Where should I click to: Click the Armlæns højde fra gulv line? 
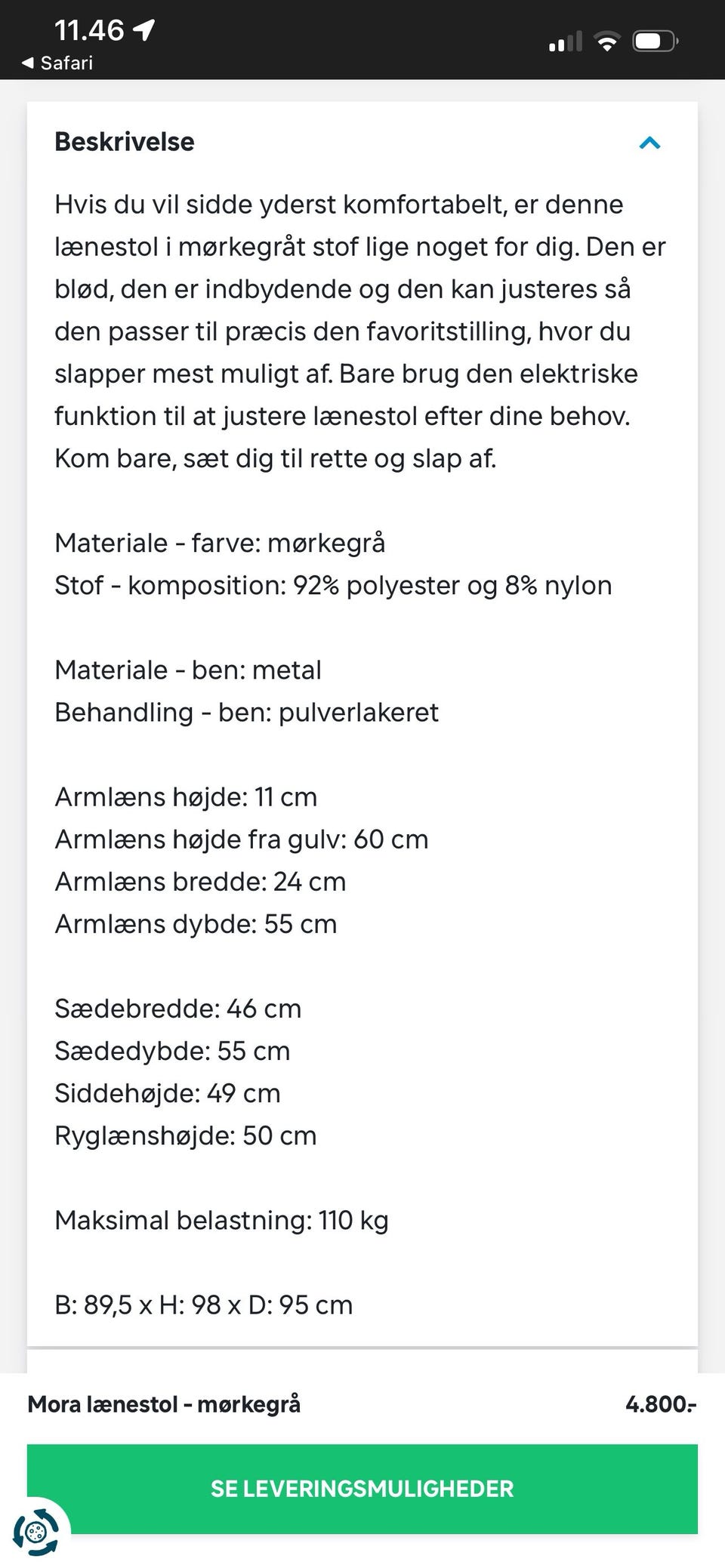coord(242,839)
